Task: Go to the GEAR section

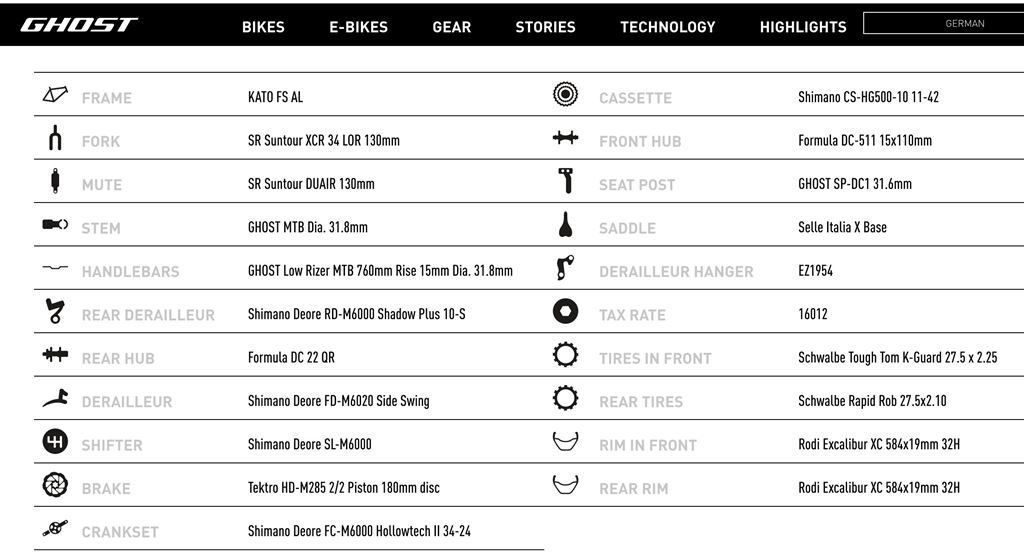Action: click(452, 27)
